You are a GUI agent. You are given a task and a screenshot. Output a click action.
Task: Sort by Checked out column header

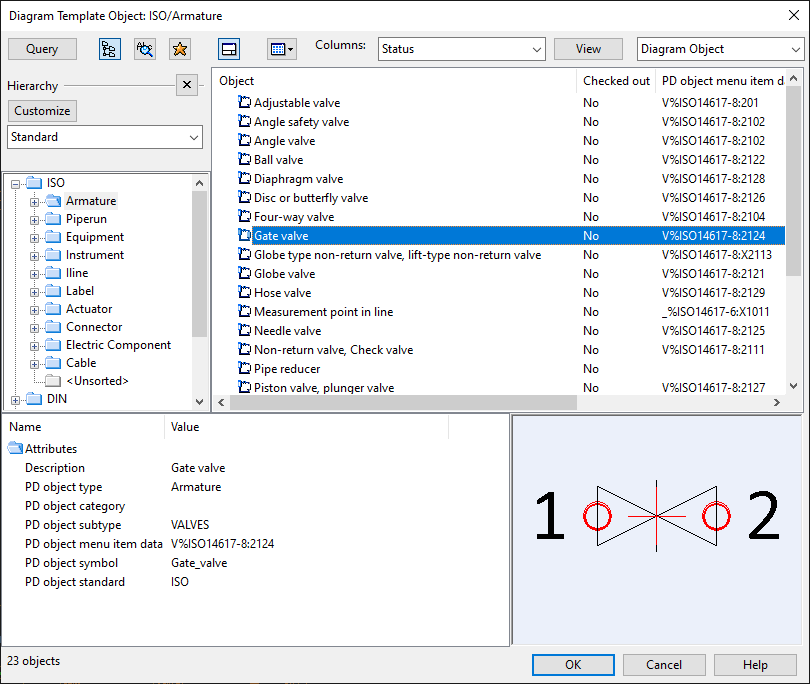[616, 81]
